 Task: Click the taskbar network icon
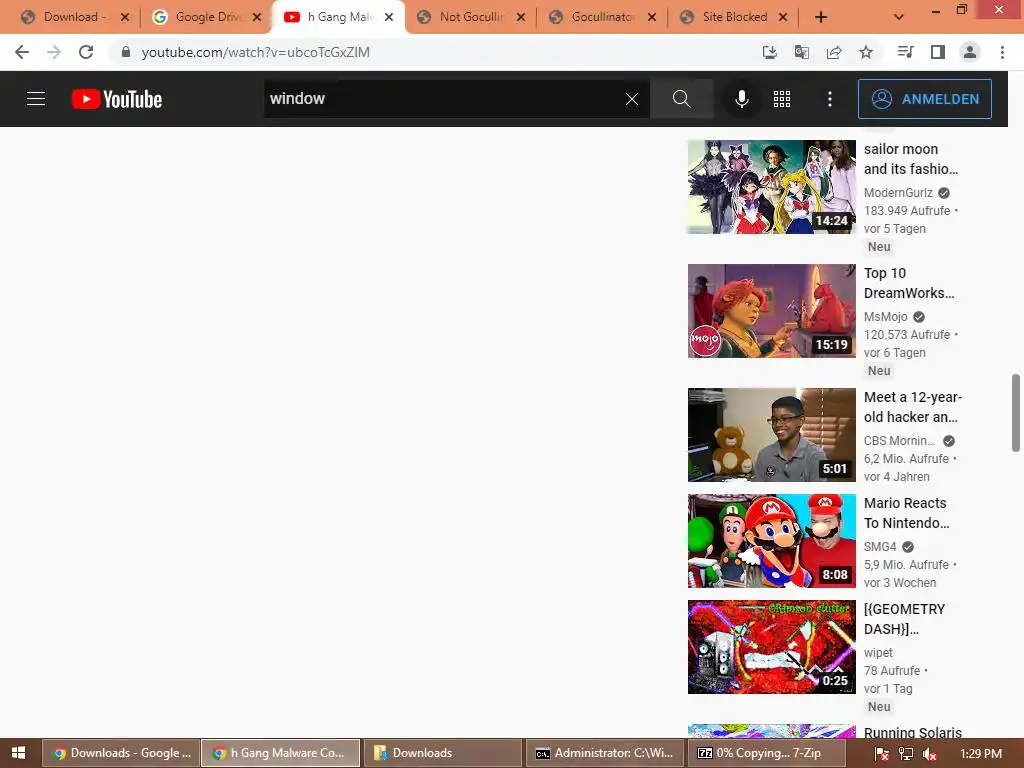906,754
